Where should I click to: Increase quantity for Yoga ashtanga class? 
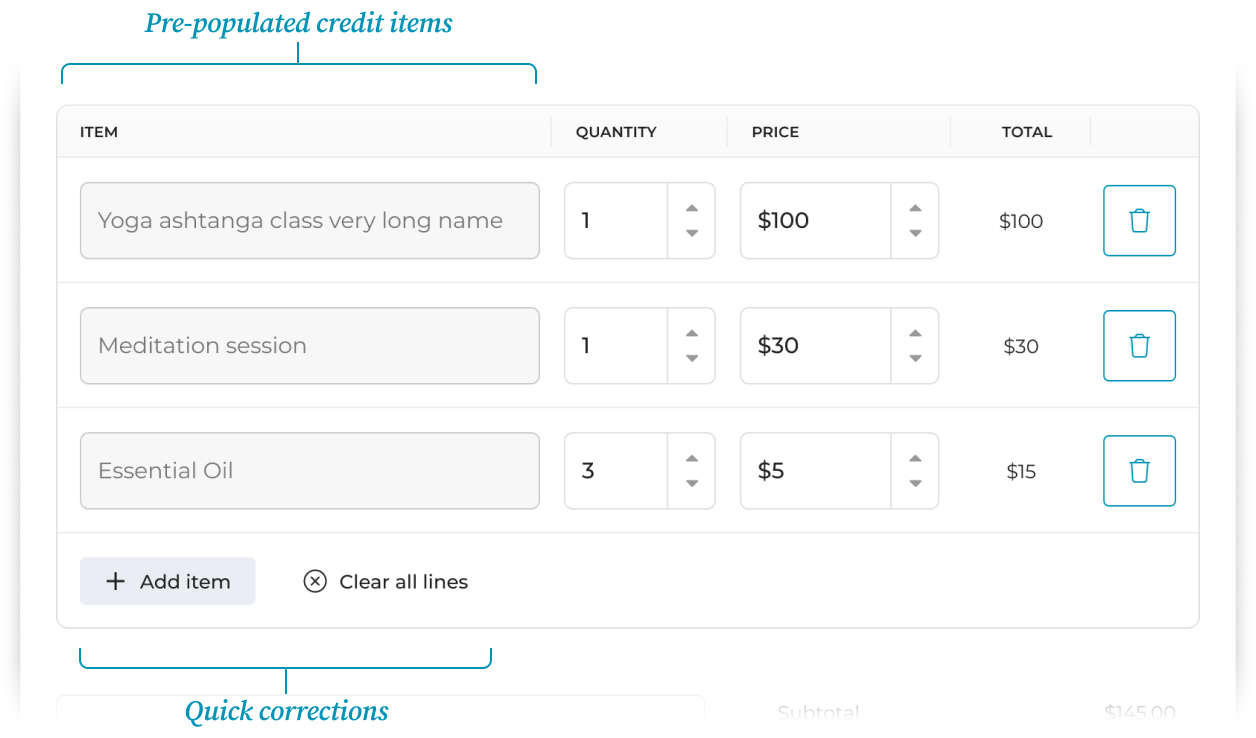pyautogui.click(x=692, y=208)
